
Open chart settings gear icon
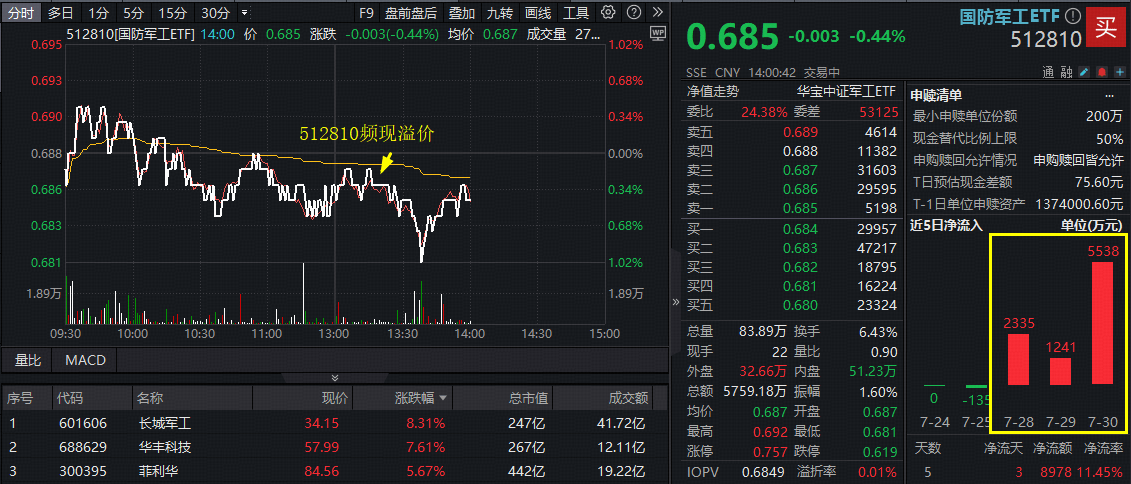pyautogui.click(x=608, y=12)
